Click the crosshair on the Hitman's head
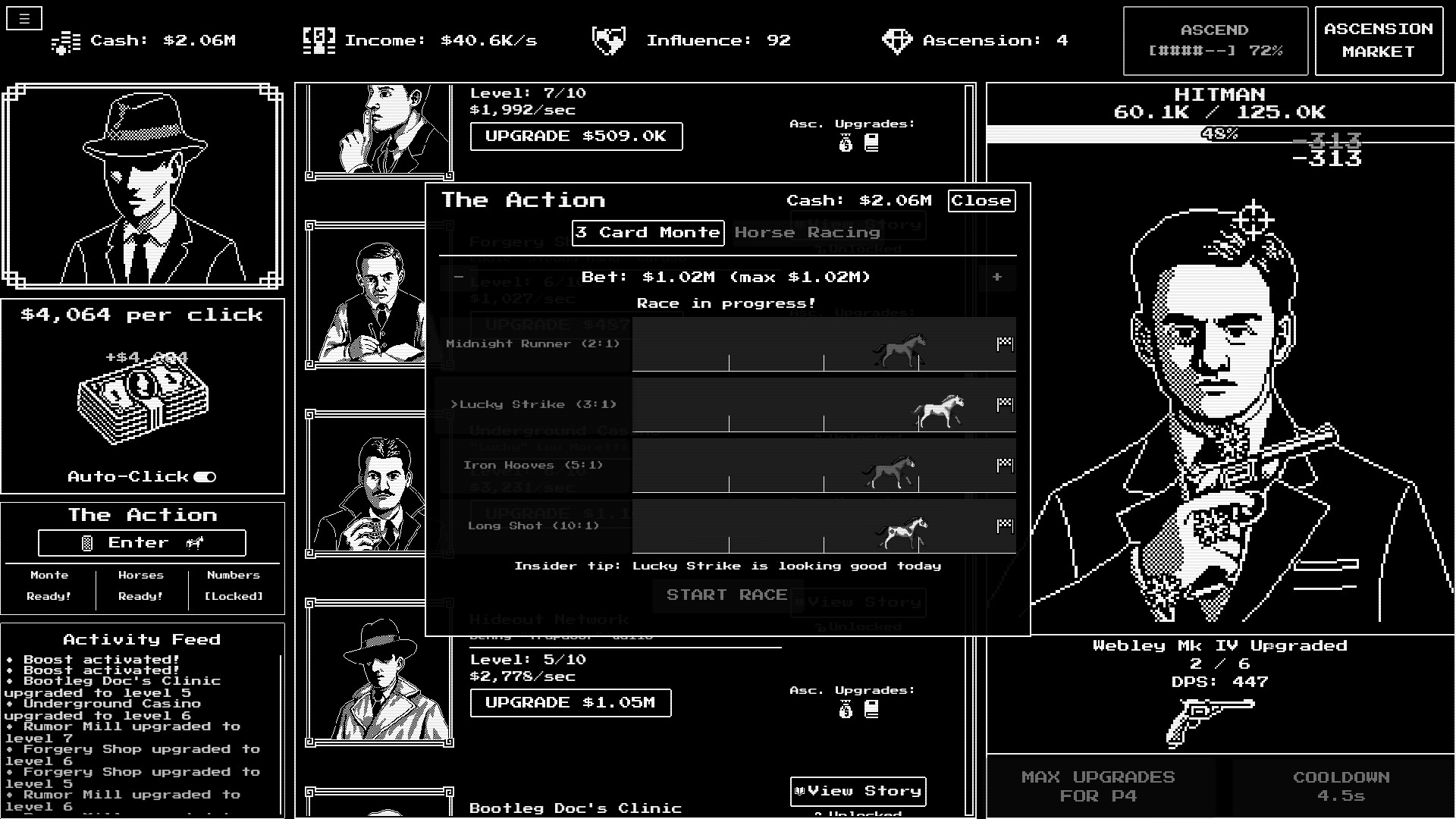Screen dimensions: 1456x819 1254,221
